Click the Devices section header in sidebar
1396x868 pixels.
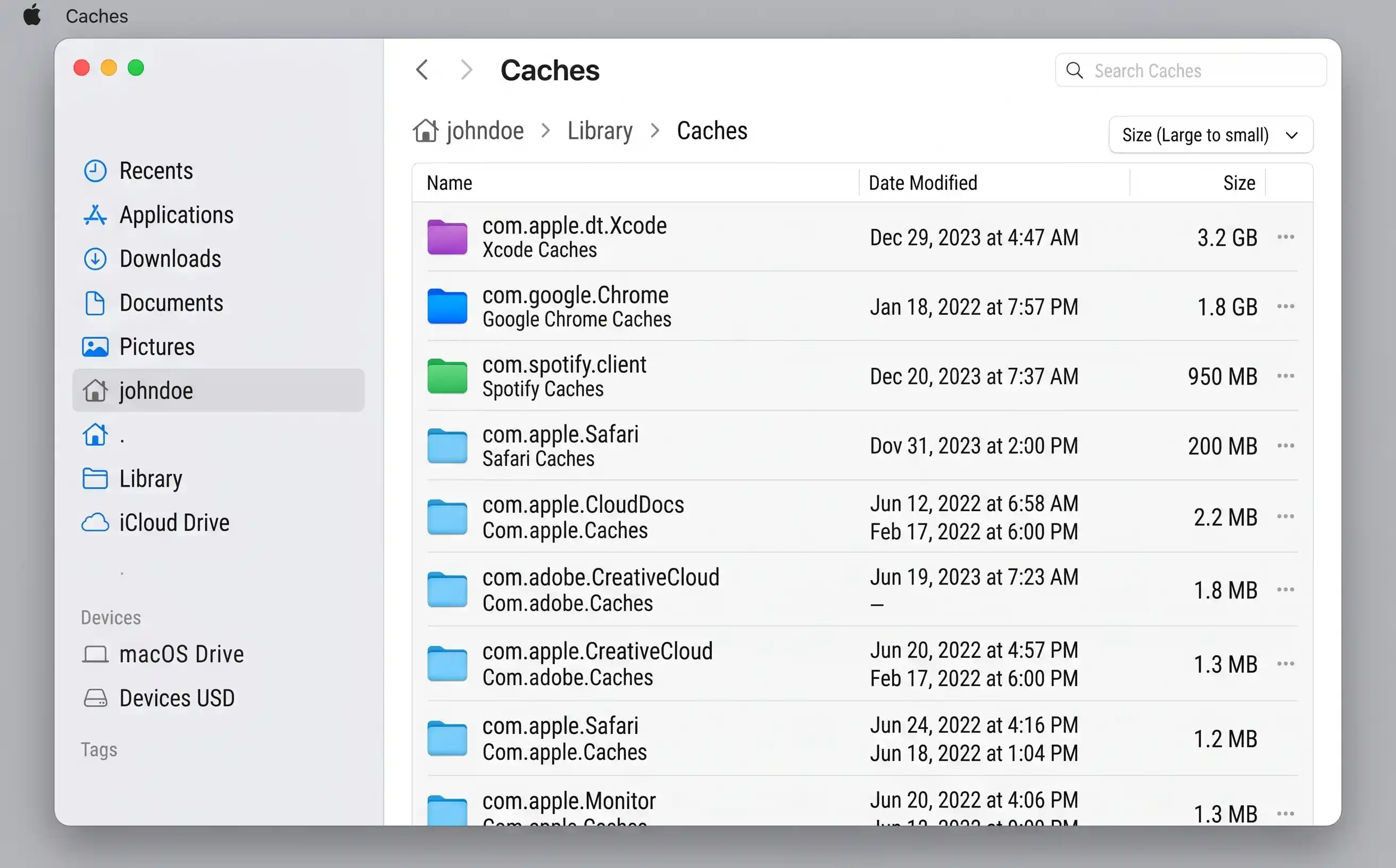[111, 617]
